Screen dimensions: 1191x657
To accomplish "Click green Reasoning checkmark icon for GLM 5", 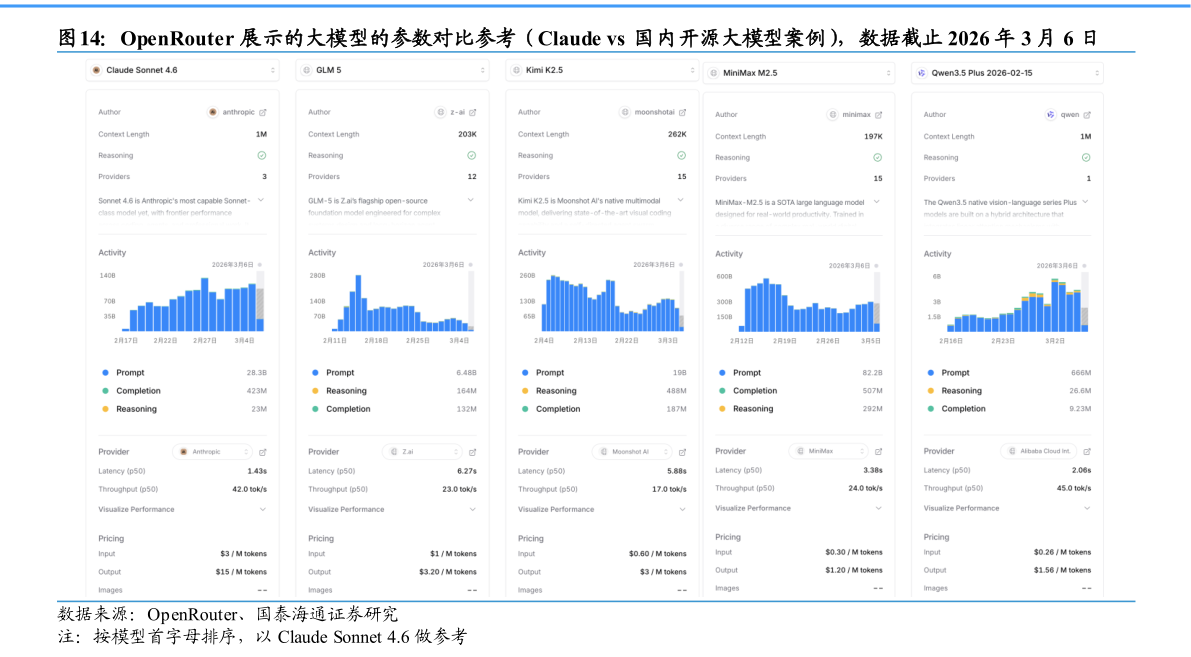I will click(x=472, y=156).
